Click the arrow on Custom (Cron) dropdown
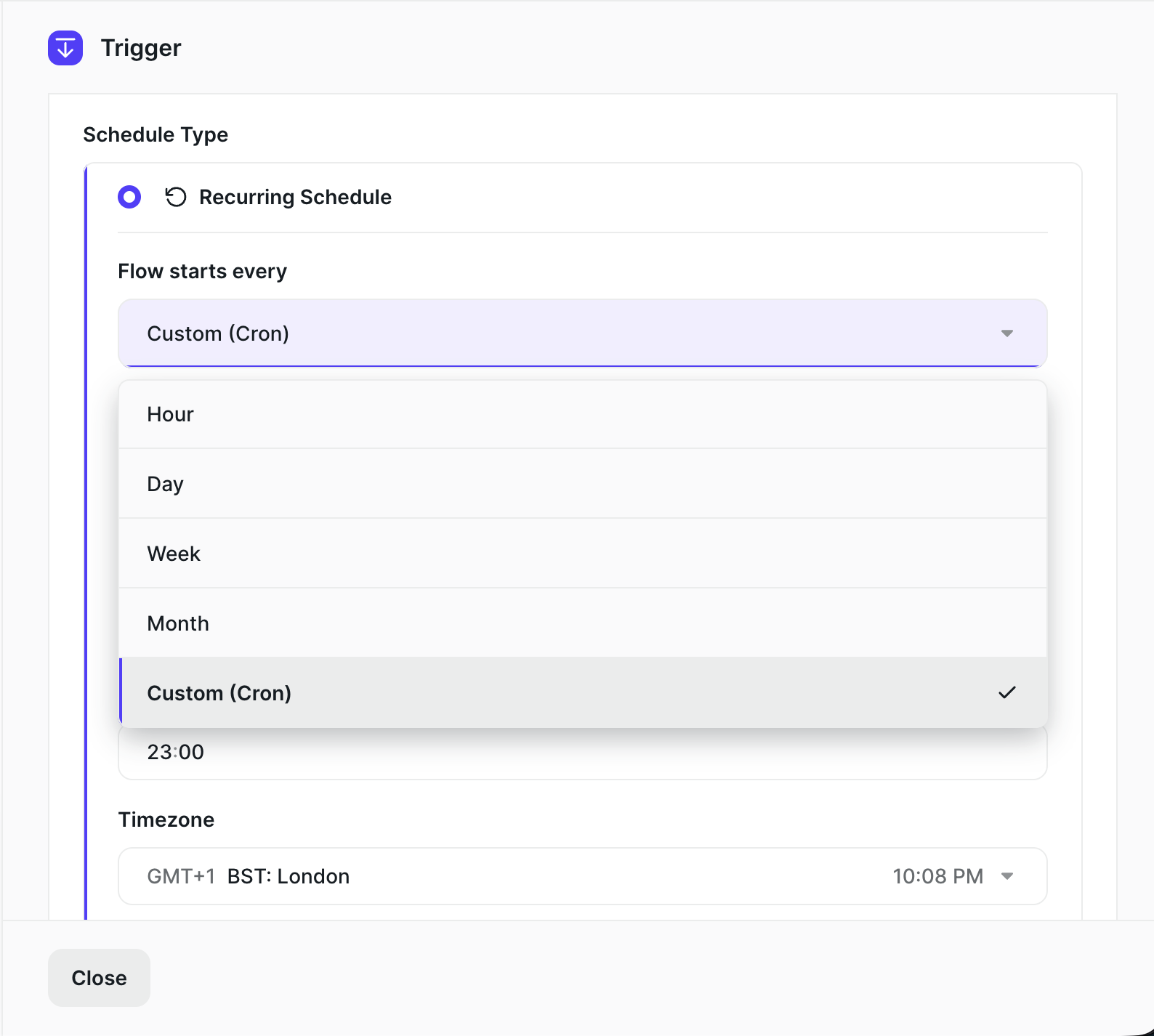 pyautogui.click(x=1007, y=333)
